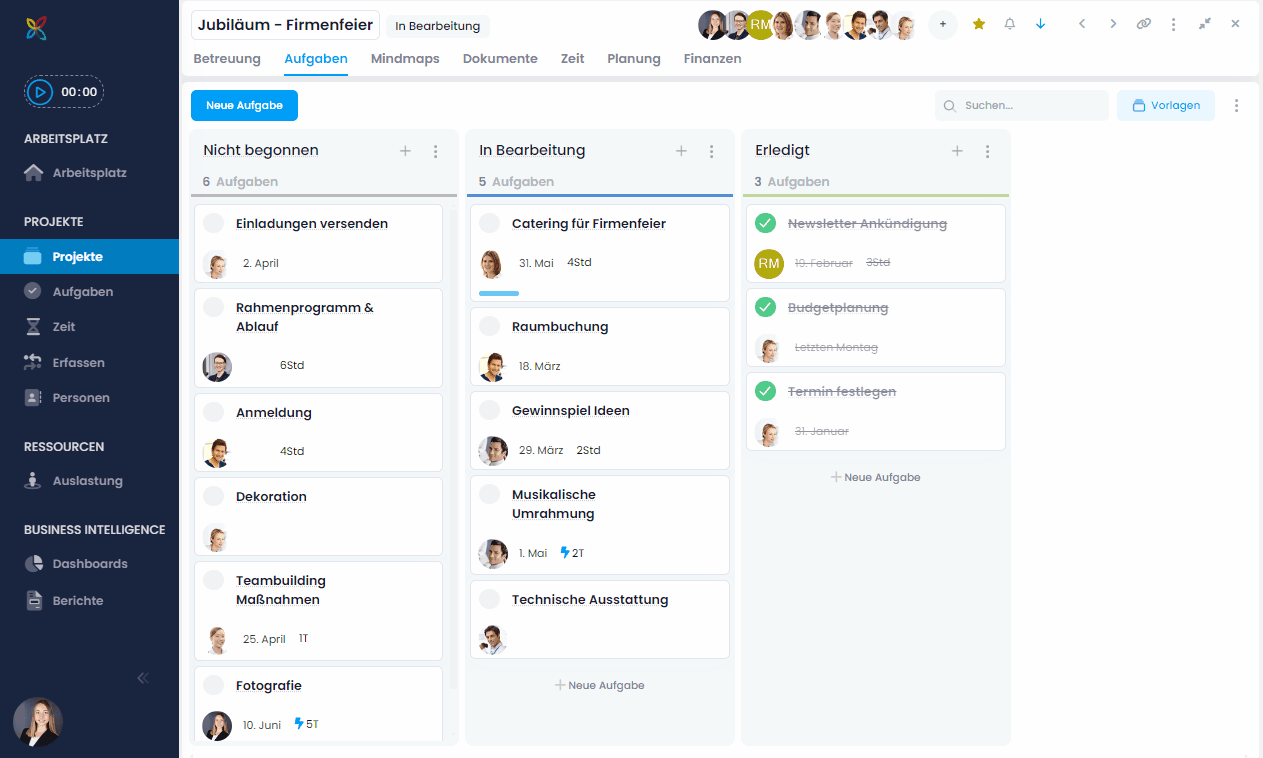
Task: Open the user profile avatar at the bottom of the sidebar
Action: [38, 722]
